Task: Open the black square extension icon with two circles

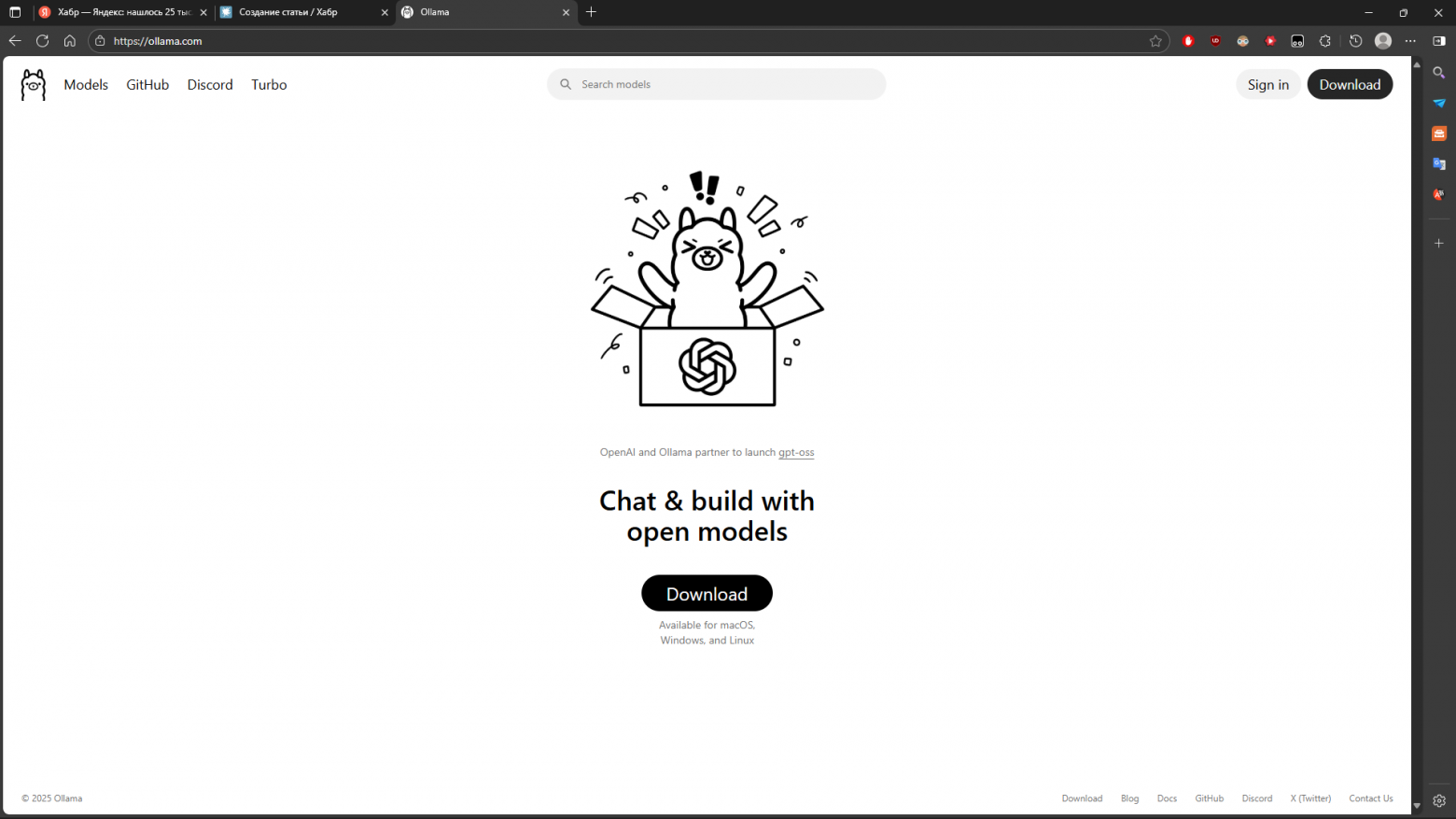Action: (1297, 41)
